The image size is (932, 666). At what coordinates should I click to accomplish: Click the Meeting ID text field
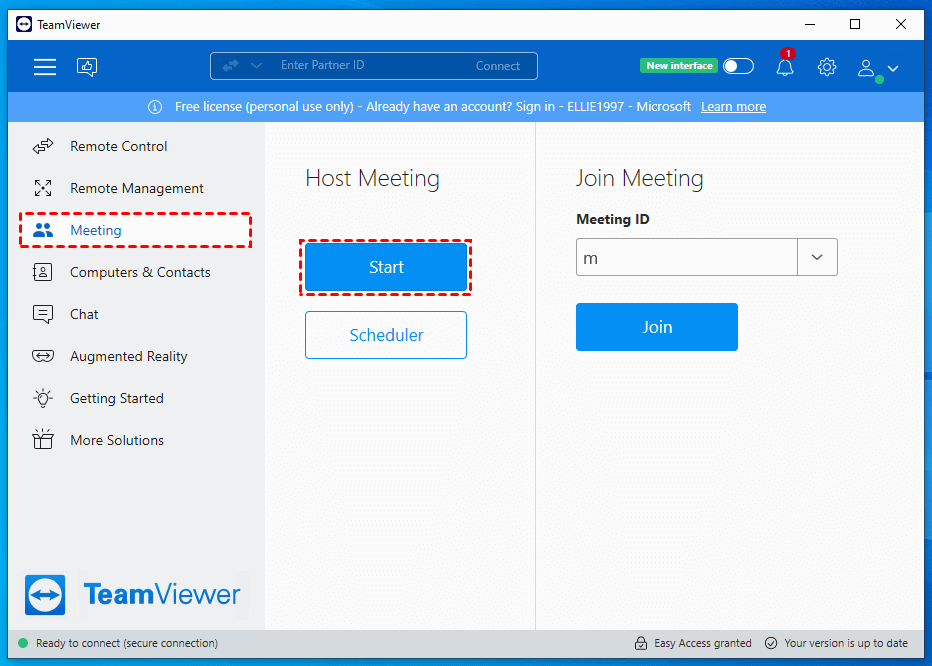pyautogui.click(x=686, y=258)
